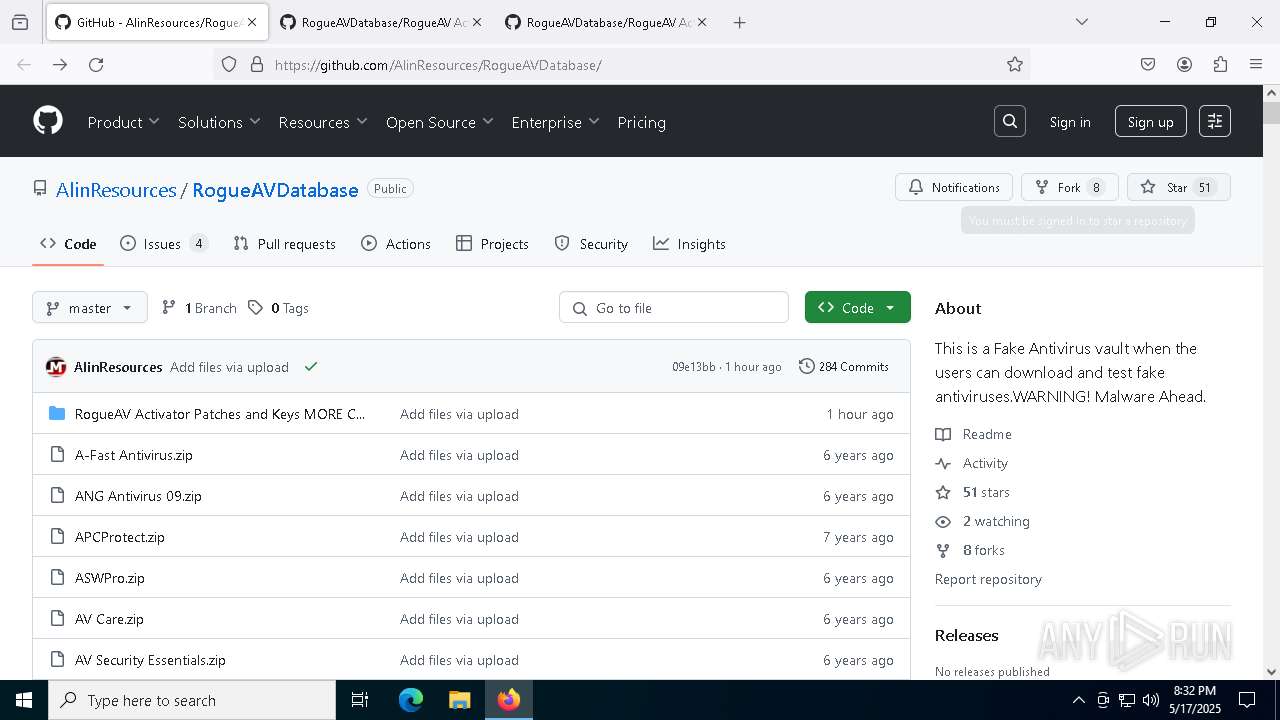
Task: Switch to the Insights tab
Action: (x=689, y=244)
